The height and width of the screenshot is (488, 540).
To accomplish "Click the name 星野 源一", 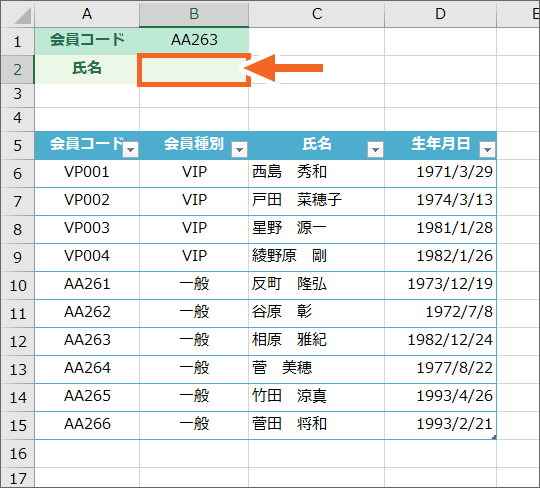I will tap(289, 228).
